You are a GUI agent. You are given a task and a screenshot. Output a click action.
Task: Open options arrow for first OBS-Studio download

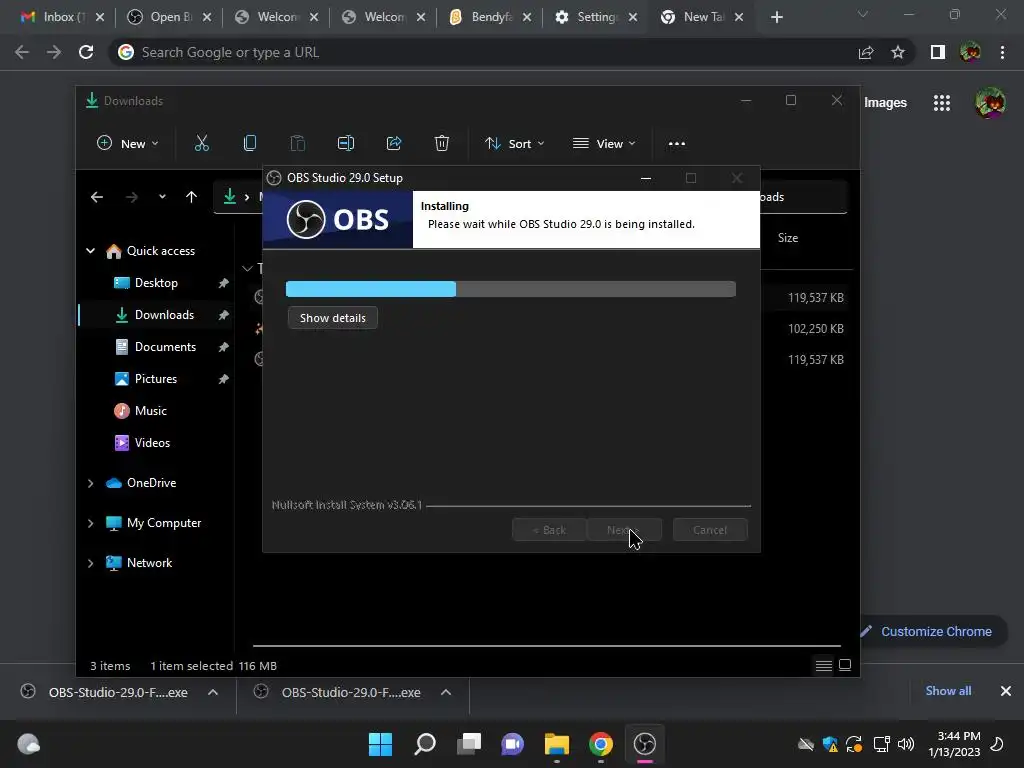[x=213, y=692]
